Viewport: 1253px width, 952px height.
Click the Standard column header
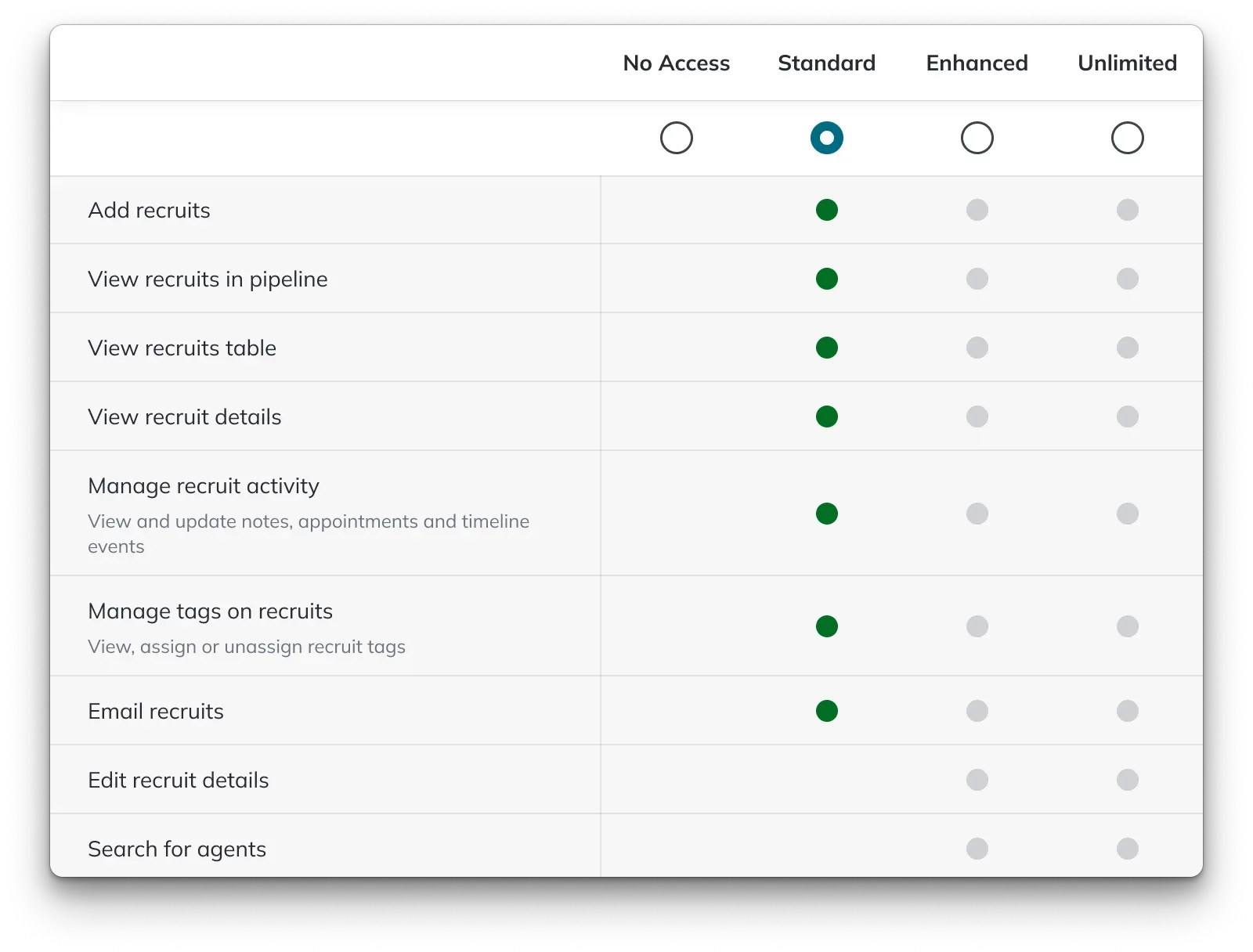(827, 63)
